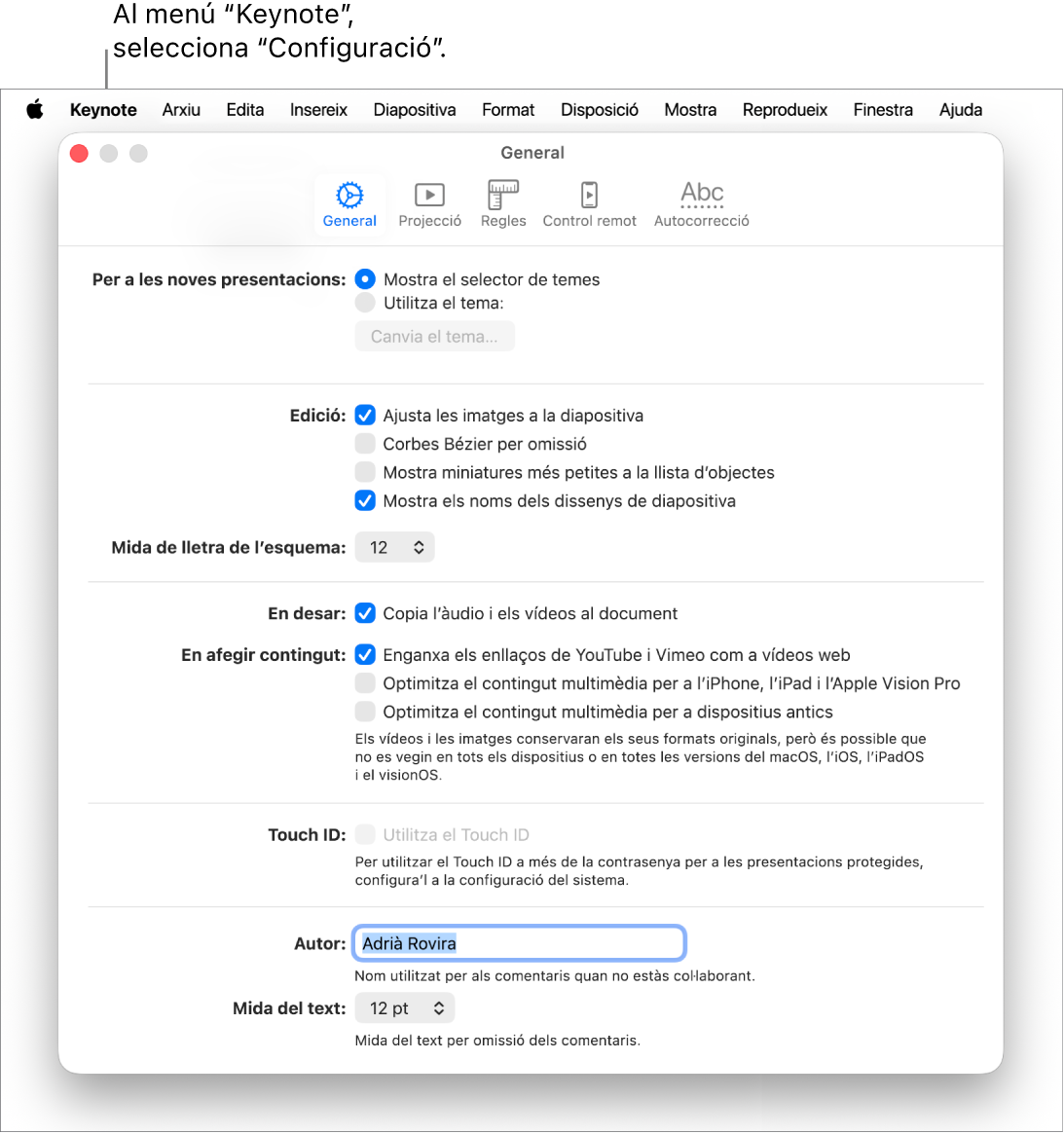
Task: Enable smaller thumbnails in object list
Action: coord(365,472)
